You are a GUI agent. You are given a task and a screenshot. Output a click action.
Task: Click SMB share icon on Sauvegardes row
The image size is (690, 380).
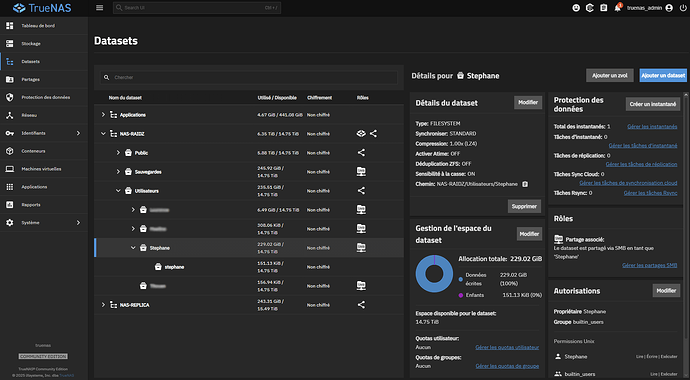361,172
